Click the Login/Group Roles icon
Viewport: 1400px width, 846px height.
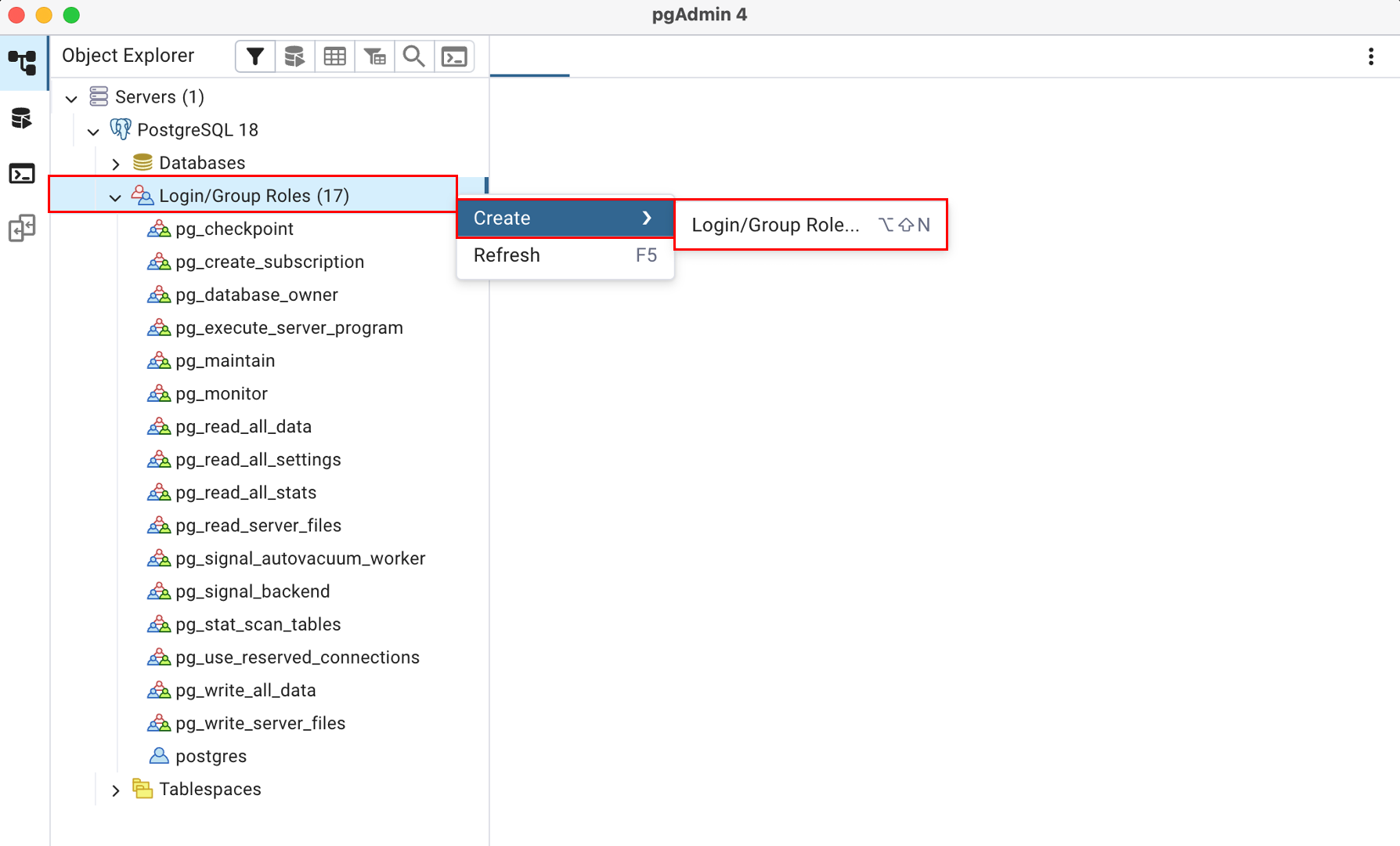(x=143, y=195)
